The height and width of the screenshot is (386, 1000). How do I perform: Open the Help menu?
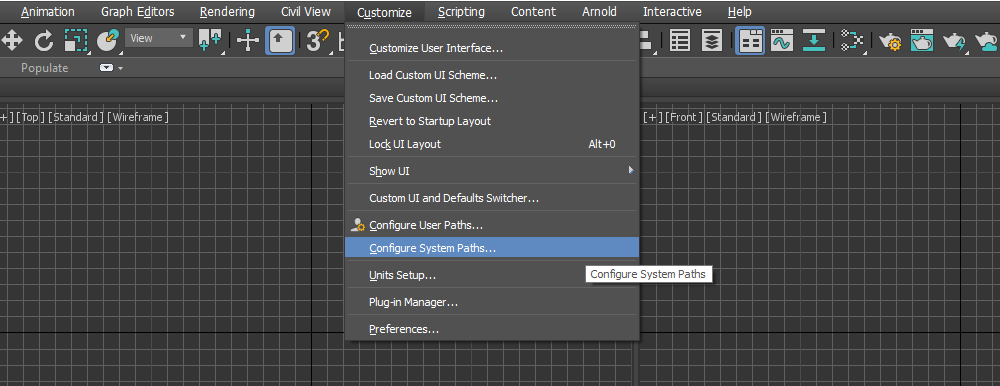(x=739, y=11)
